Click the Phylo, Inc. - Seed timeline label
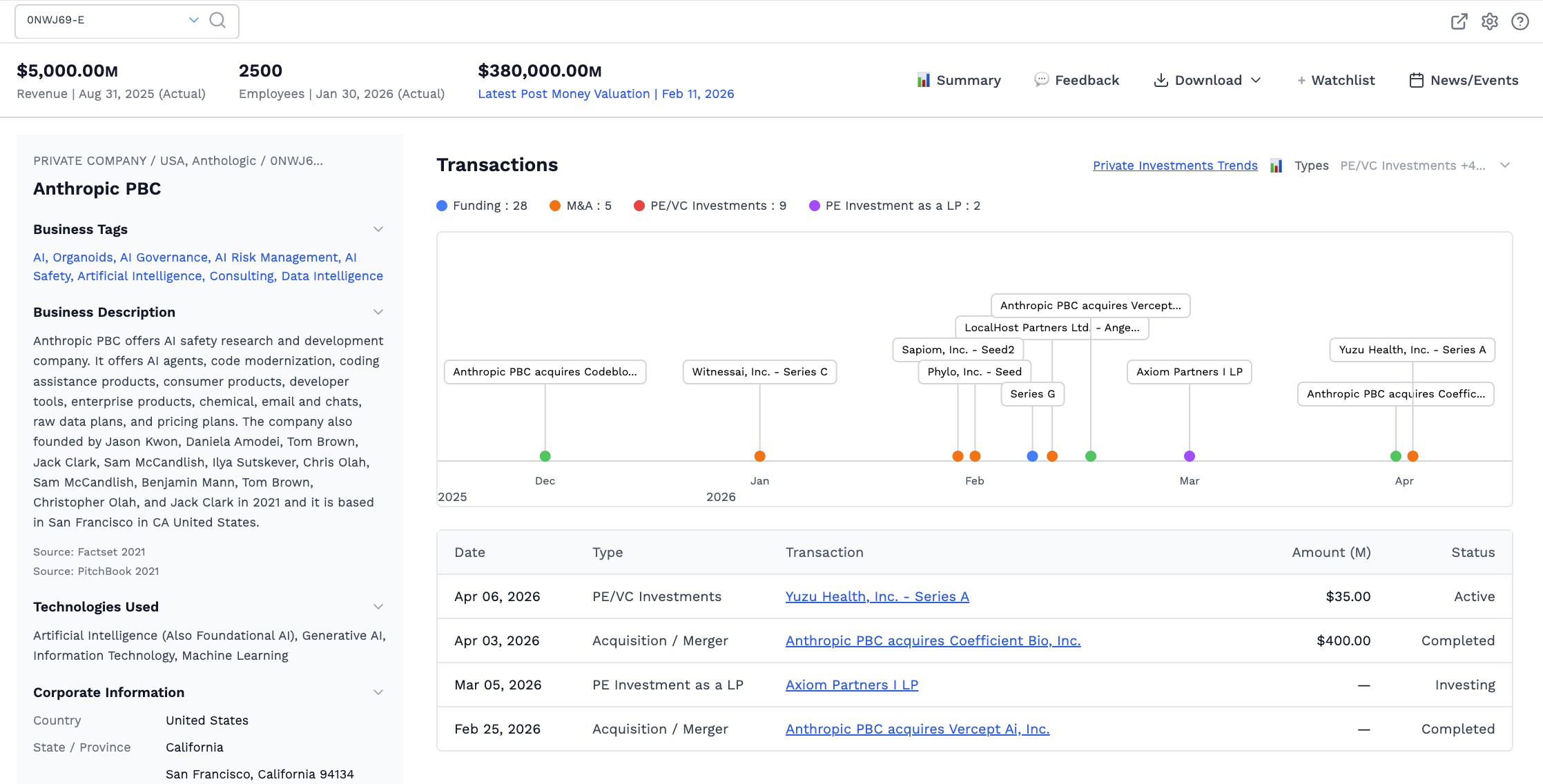1543x784 pixels. (975, 372)
